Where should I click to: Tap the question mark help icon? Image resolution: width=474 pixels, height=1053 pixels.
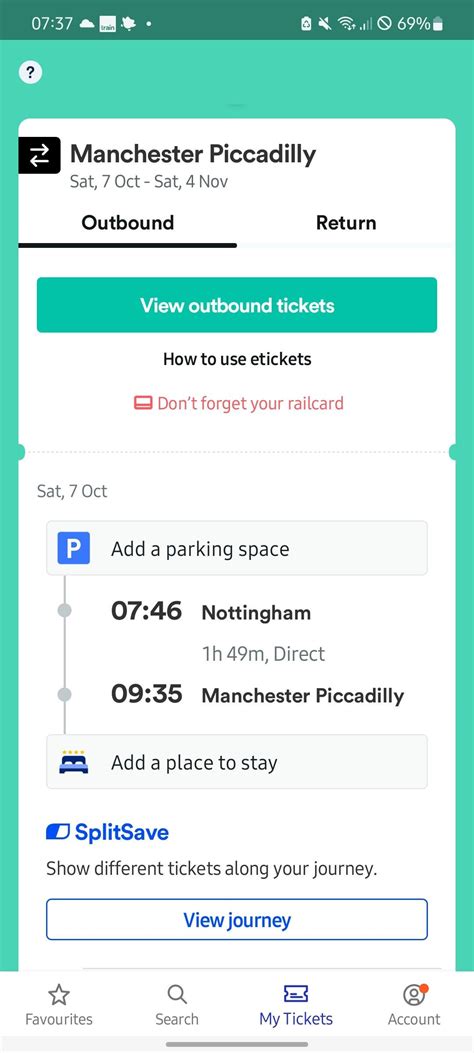pos(30,72)
